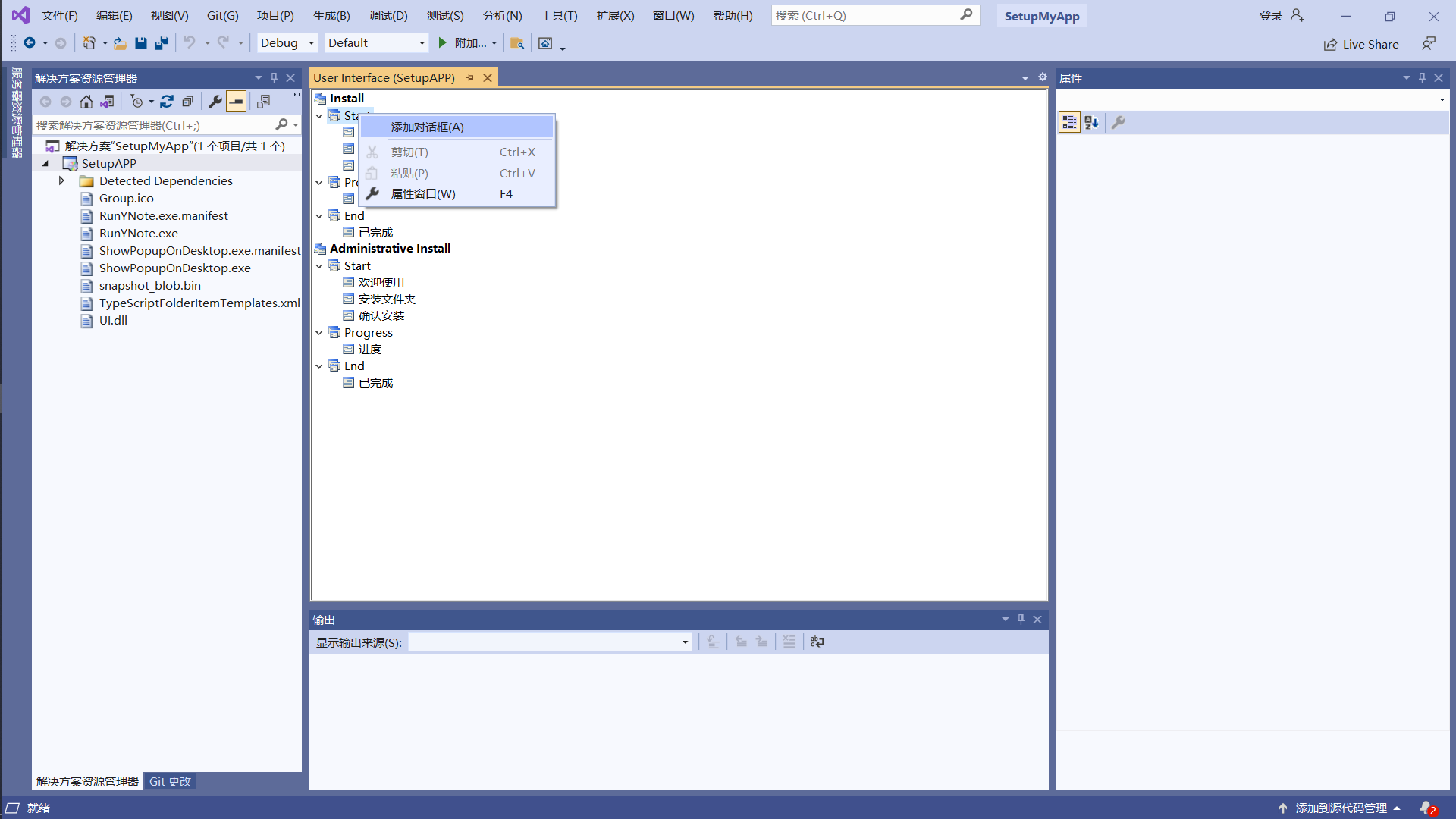Open properties wrench in Solution Explorer toolbar
1456x819 pixels.
pyautogui.click(x=215, y=102)
